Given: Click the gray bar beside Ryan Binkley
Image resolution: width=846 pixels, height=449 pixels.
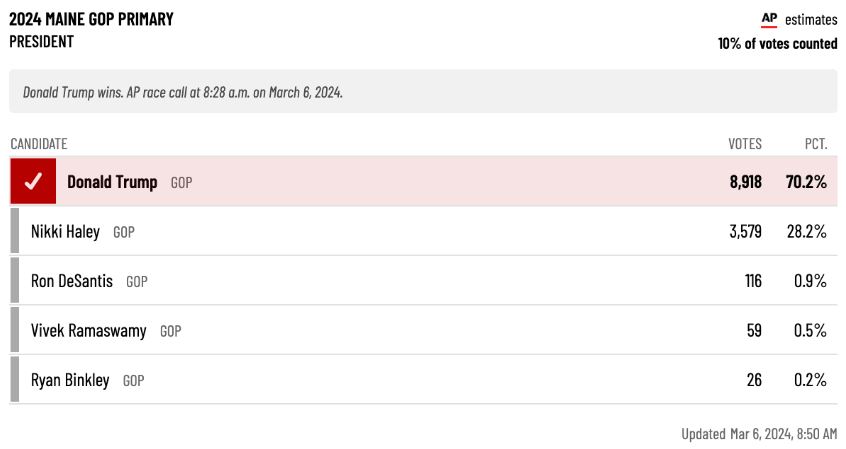Looking at the screenshot, I should 15,379.
